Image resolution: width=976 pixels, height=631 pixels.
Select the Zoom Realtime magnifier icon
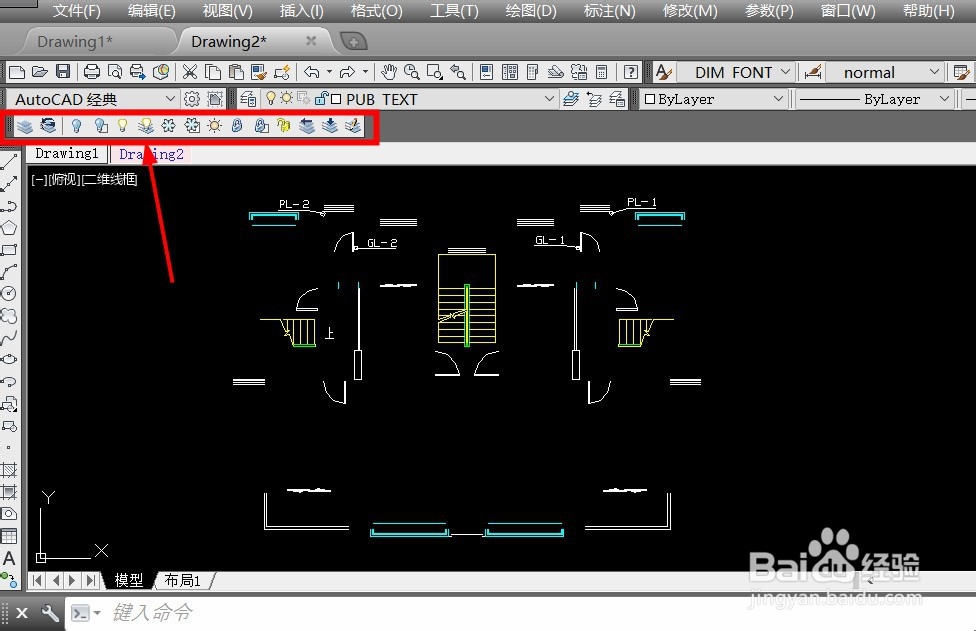[x=411, y=72]
